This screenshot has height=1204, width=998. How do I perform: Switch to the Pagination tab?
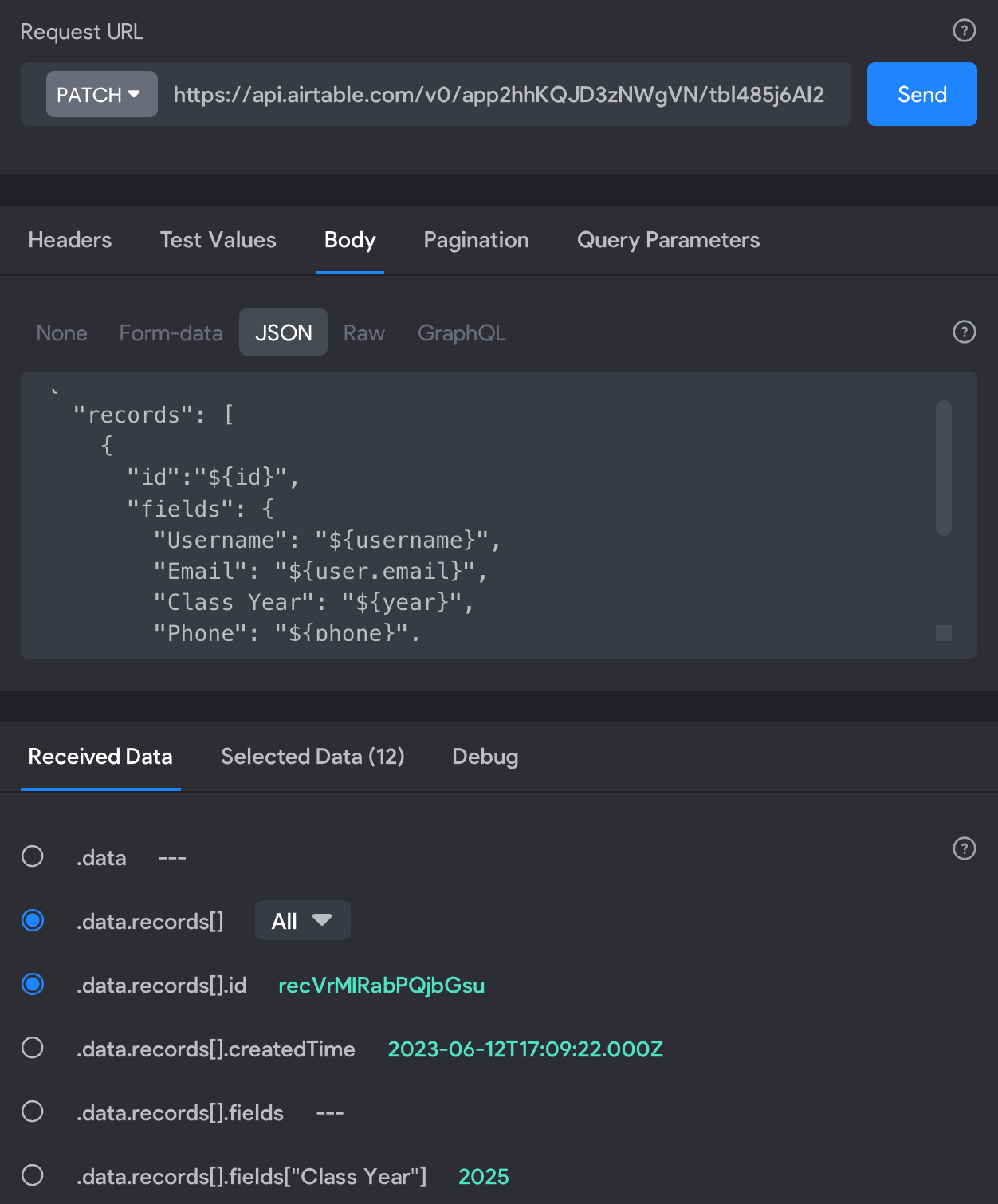coord(477,240)
